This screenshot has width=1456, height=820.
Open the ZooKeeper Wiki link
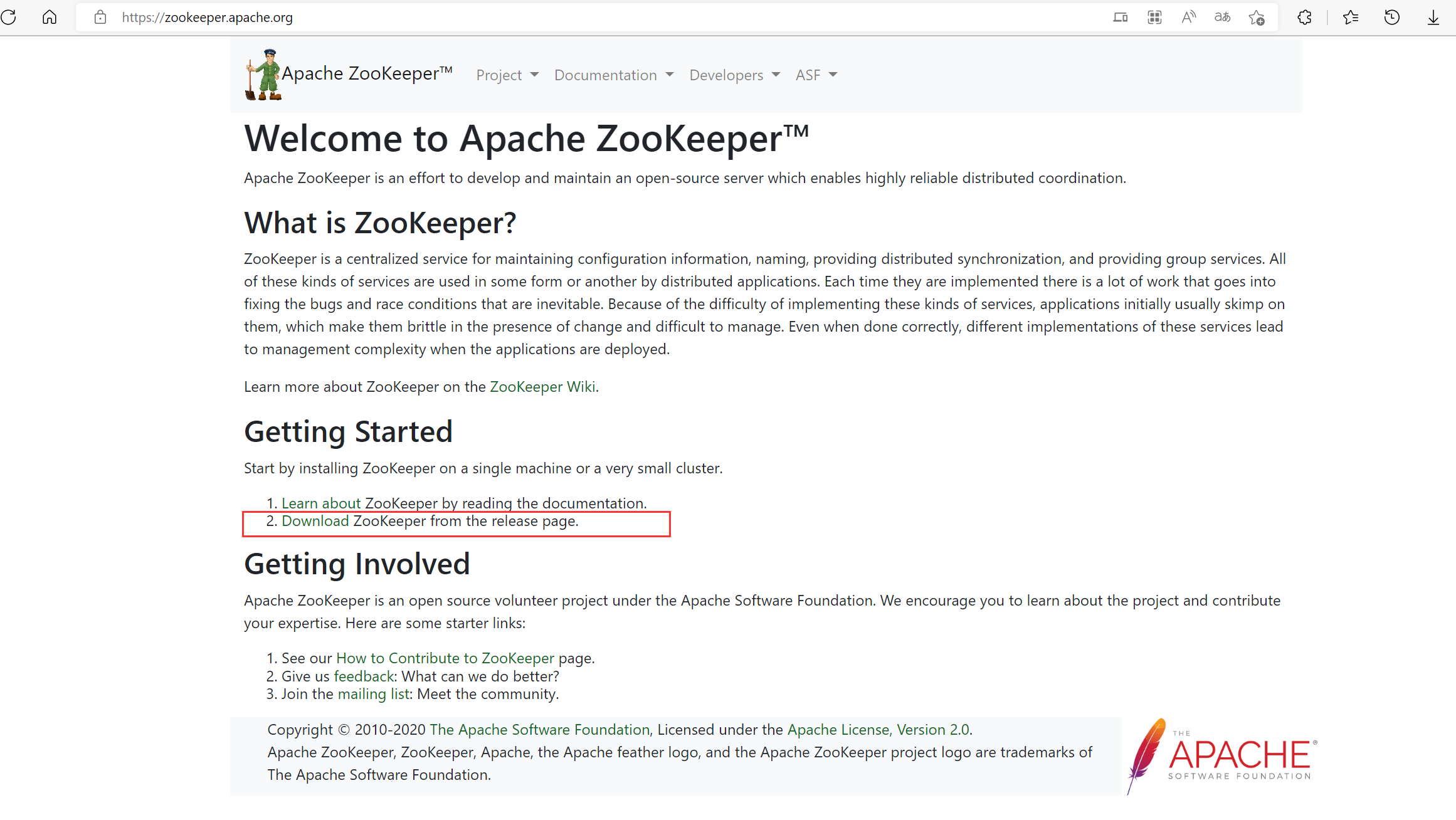[542, 387]
